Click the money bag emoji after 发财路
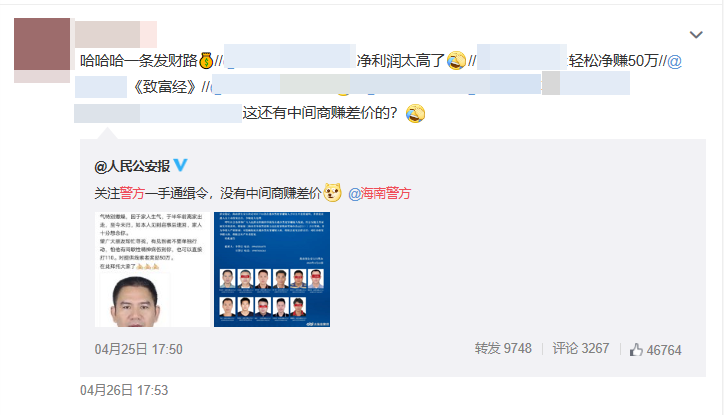This screenshot has height=415, width=724. [206, 60]
